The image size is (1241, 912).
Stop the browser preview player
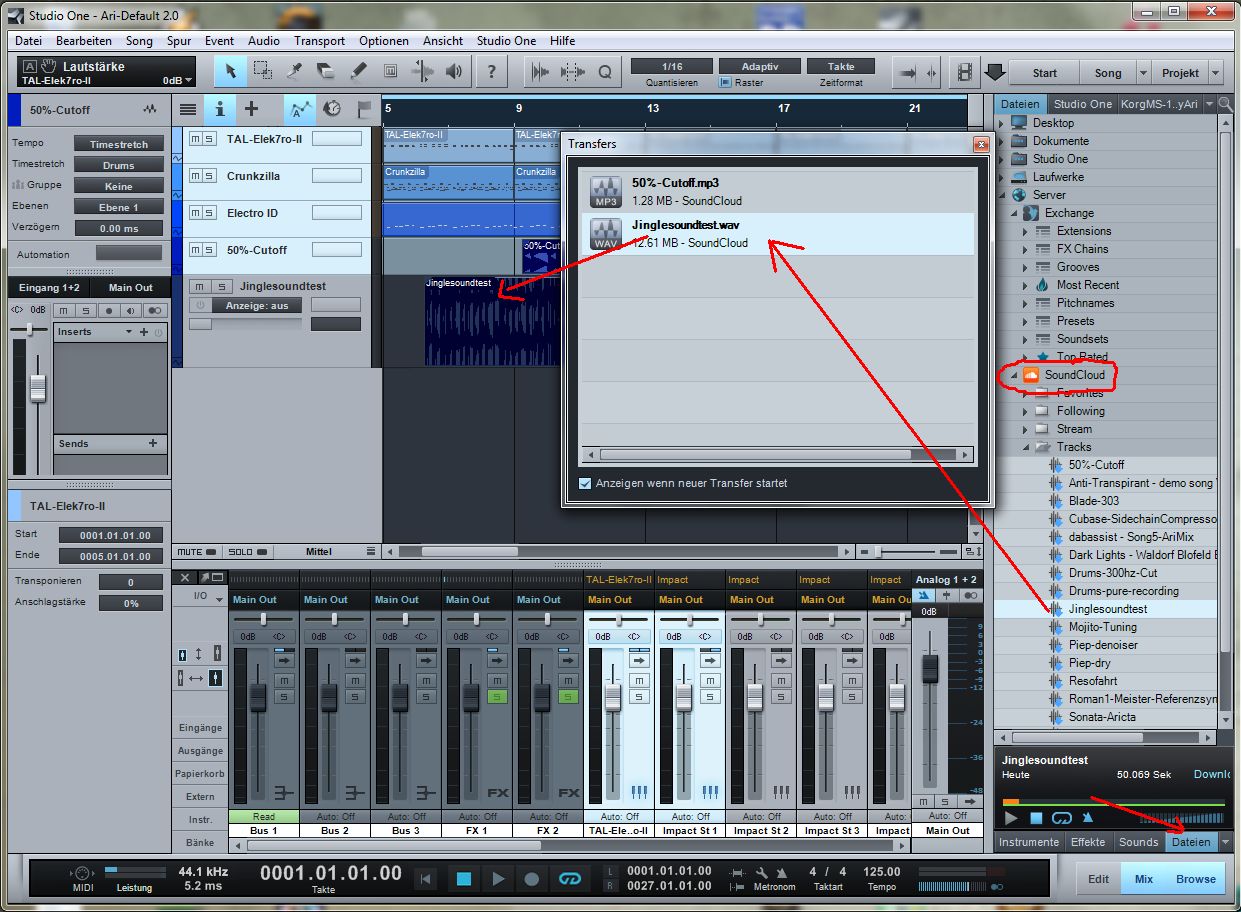[1036, 818]
